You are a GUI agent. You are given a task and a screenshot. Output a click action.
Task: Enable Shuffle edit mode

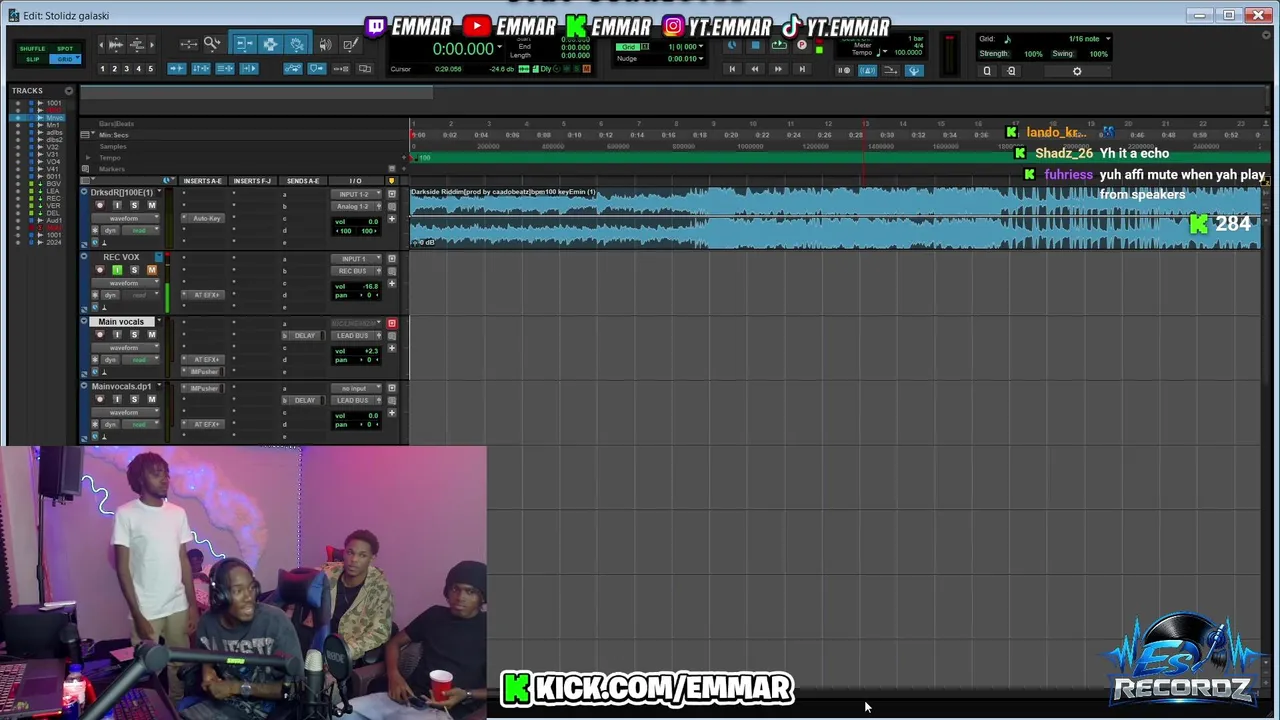(32, 49)
